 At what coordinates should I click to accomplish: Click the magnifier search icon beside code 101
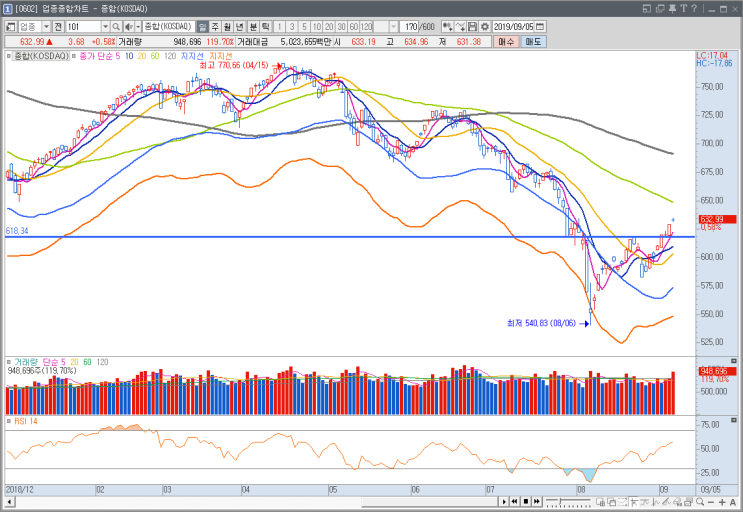click(x=116, y=27)
